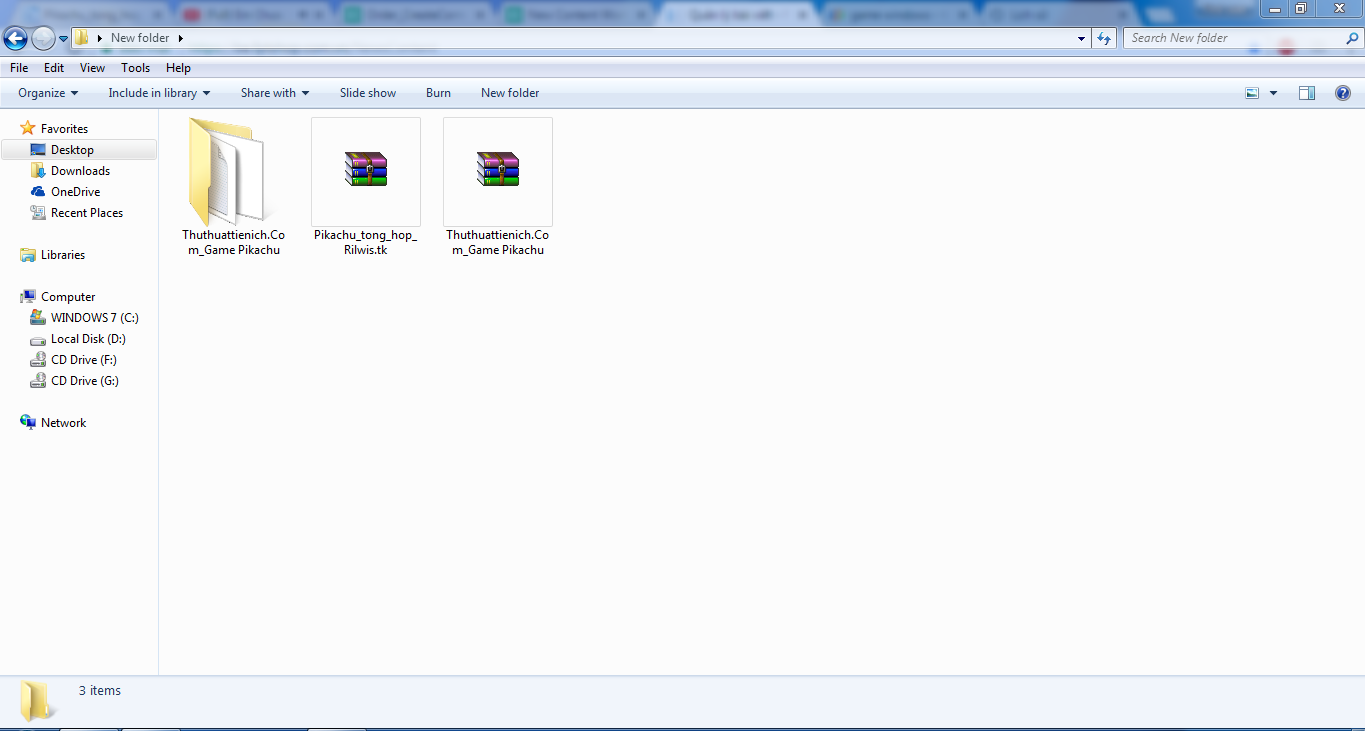1365x731 pixels.
Task: Refresh the folder with the address bar button
Action: point(1104,38)
